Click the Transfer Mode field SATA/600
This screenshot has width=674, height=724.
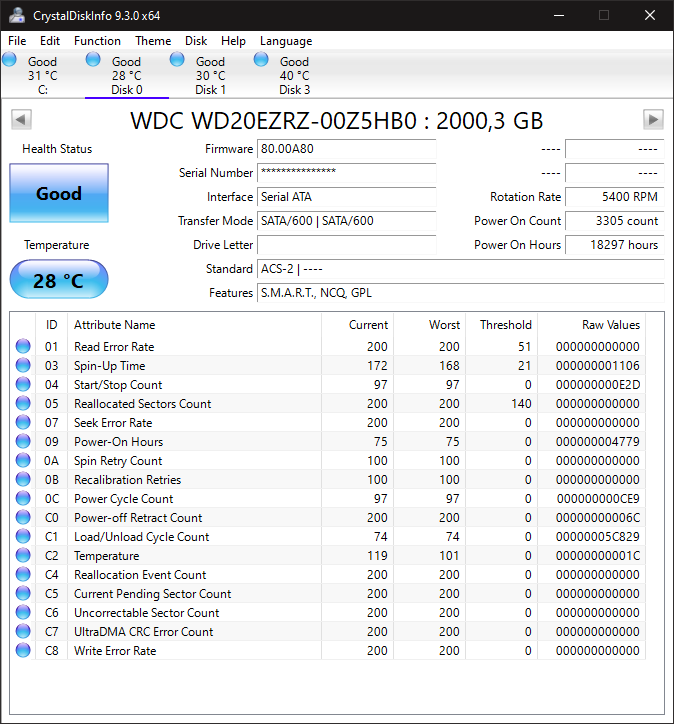click(346, 221)
